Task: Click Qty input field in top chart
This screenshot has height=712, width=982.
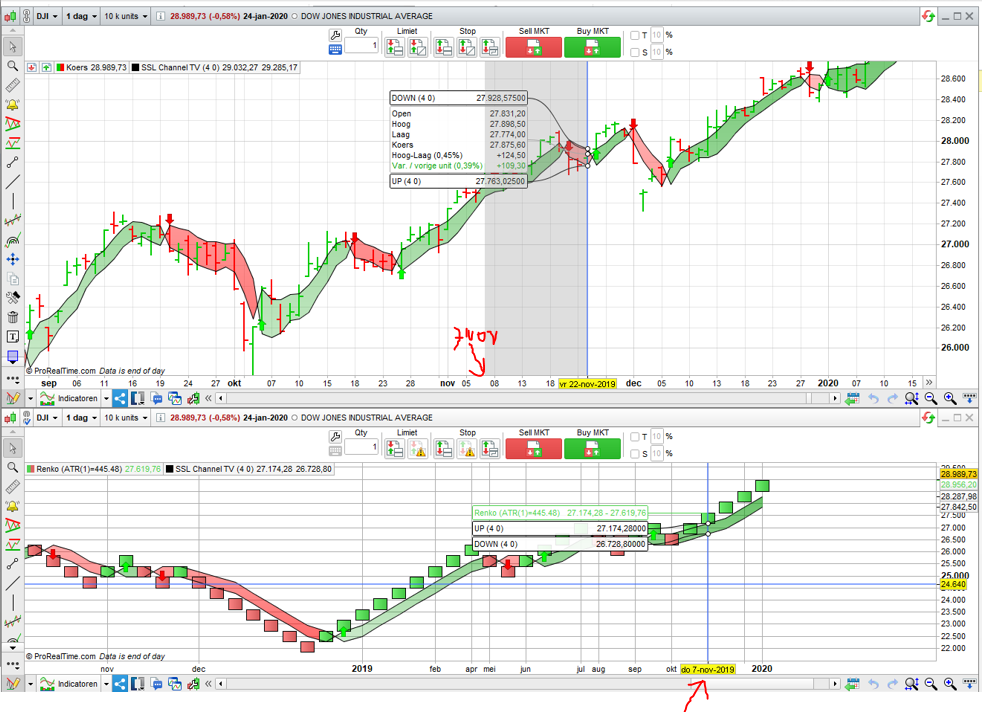Action: coord(361,45)
